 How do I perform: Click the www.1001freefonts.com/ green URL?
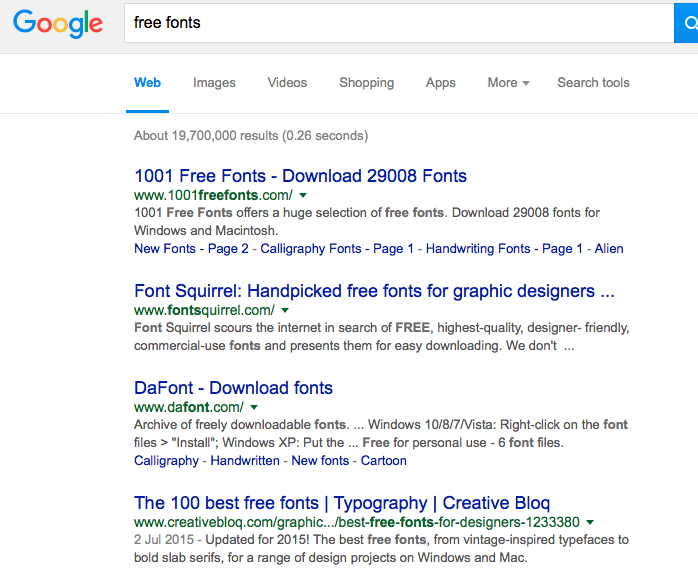(x=213, y=195)
